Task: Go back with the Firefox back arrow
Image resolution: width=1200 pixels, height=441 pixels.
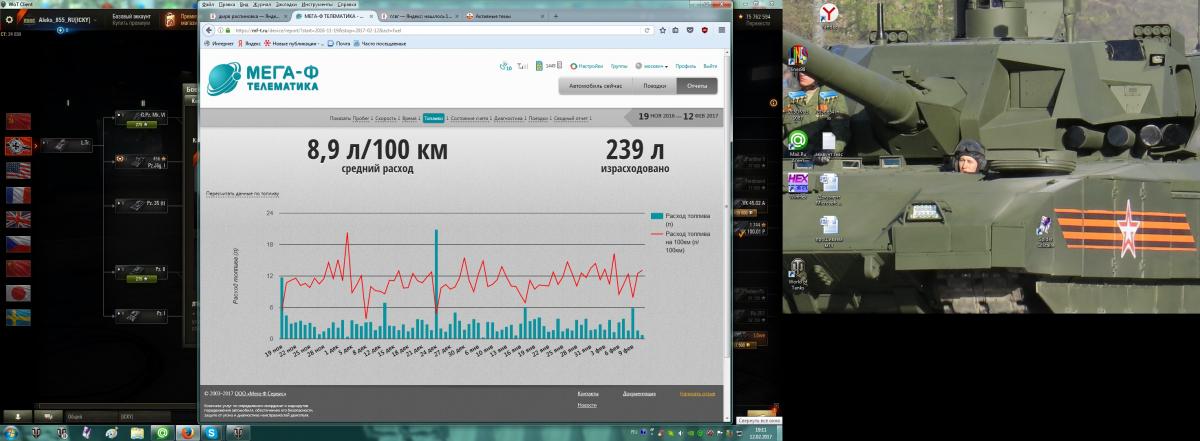Action: [208, 30]
